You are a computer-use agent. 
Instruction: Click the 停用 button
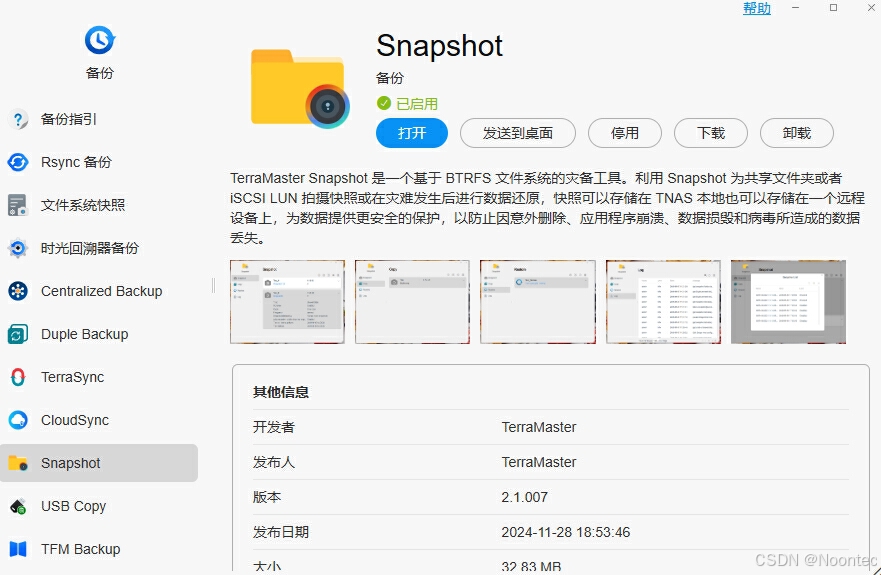coord(625,133)
